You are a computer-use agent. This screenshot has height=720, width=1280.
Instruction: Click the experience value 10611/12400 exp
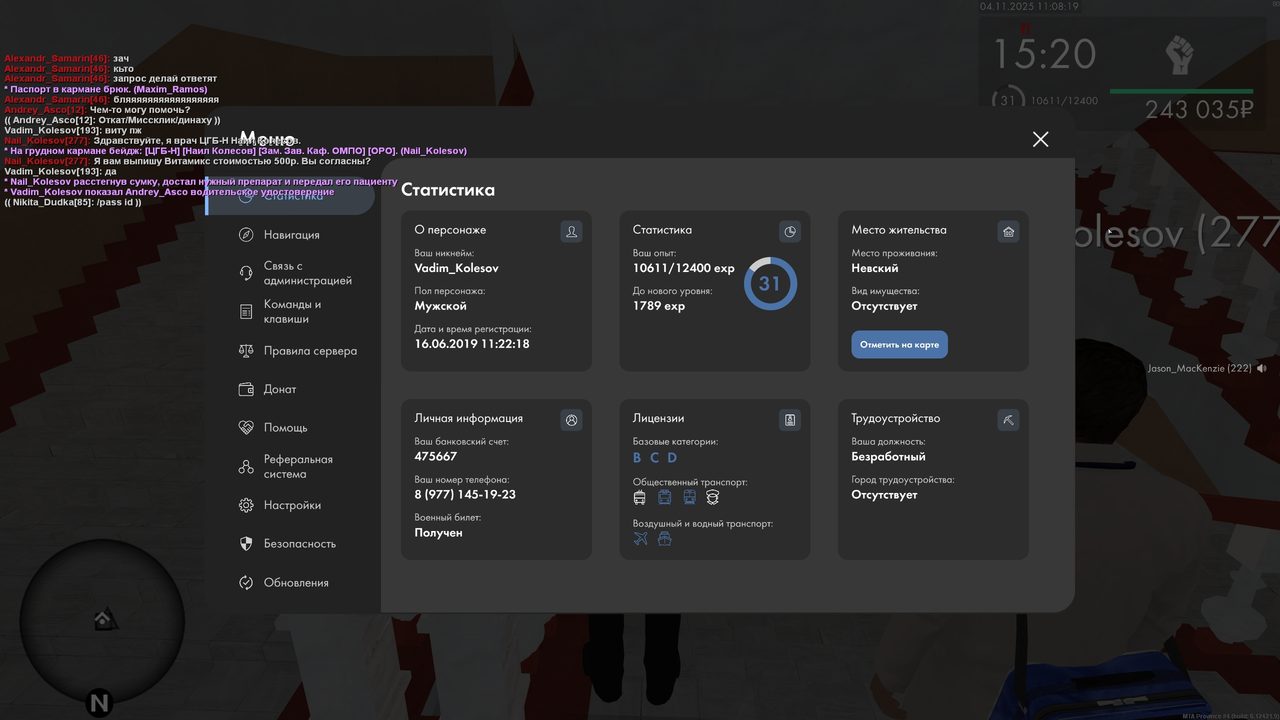tap(684, 268)
